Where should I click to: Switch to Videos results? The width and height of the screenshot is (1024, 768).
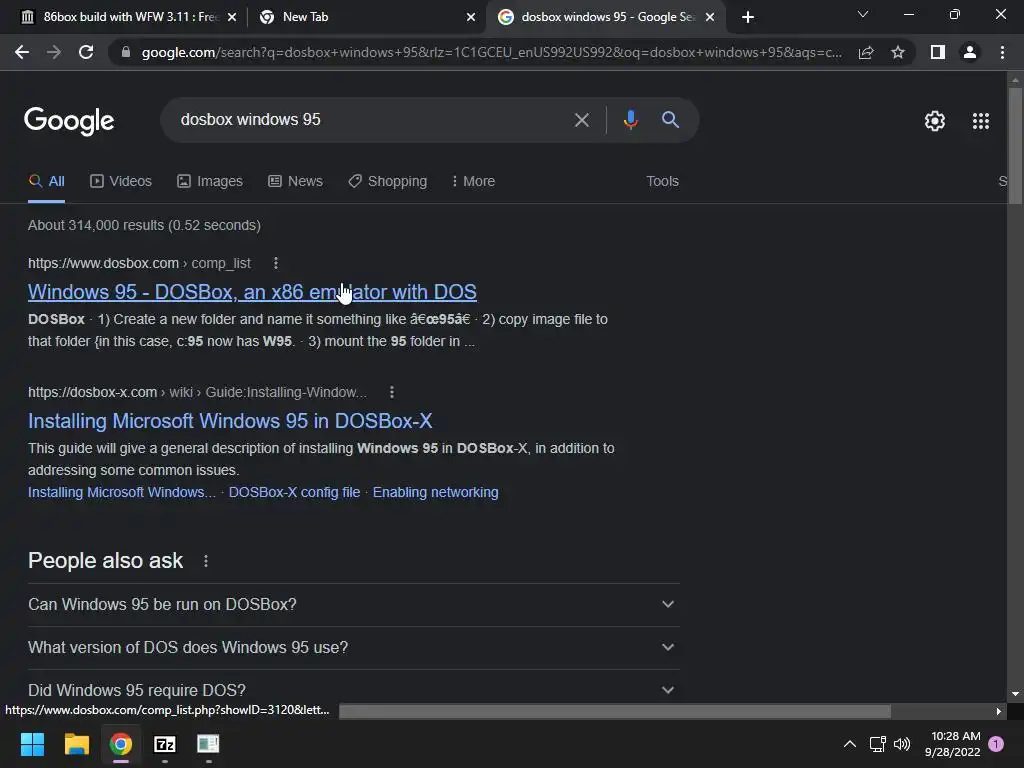click(x=121, y=182)
